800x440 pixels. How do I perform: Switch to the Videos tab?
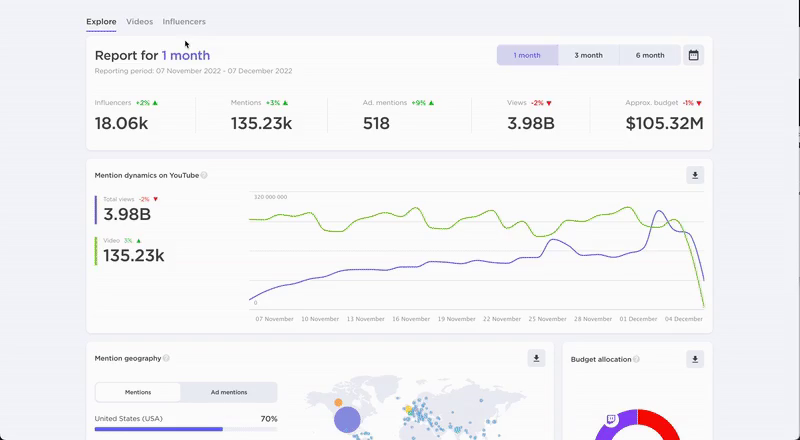tap(139, 21)
